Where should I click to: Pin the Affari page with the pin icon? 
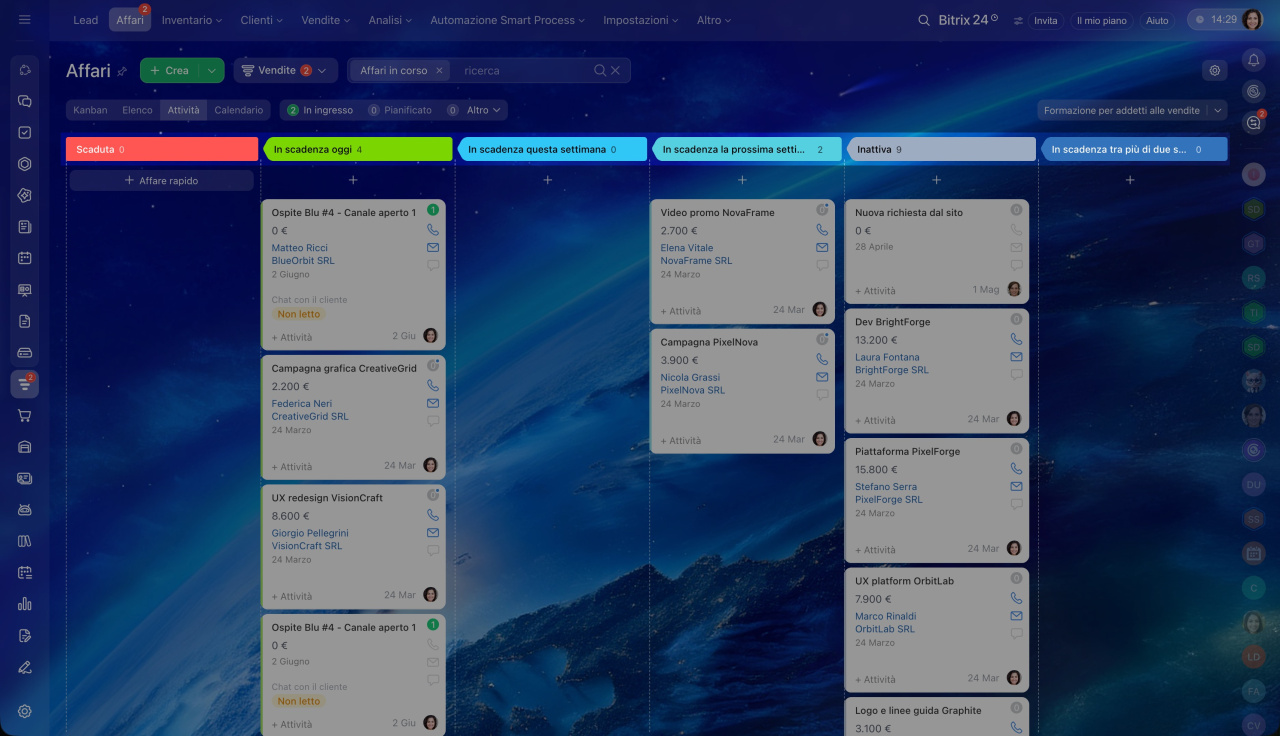tap(122, 71)
